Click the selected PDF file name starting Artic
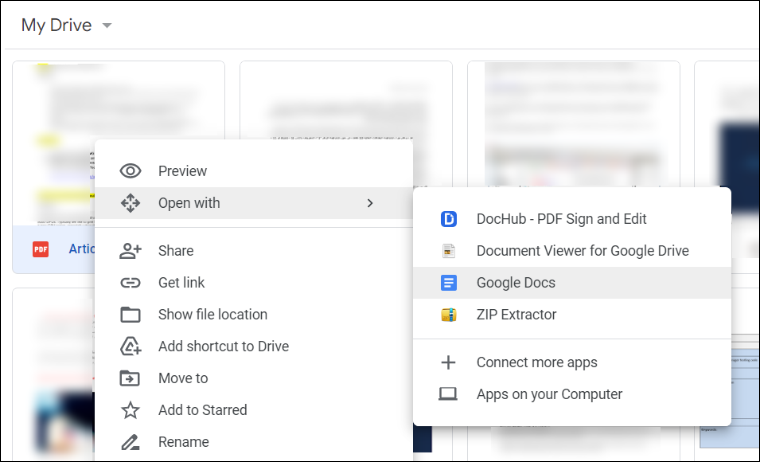The height and width of the screenshot is (462, 760). pyautogui.click(x=81, y=249)
